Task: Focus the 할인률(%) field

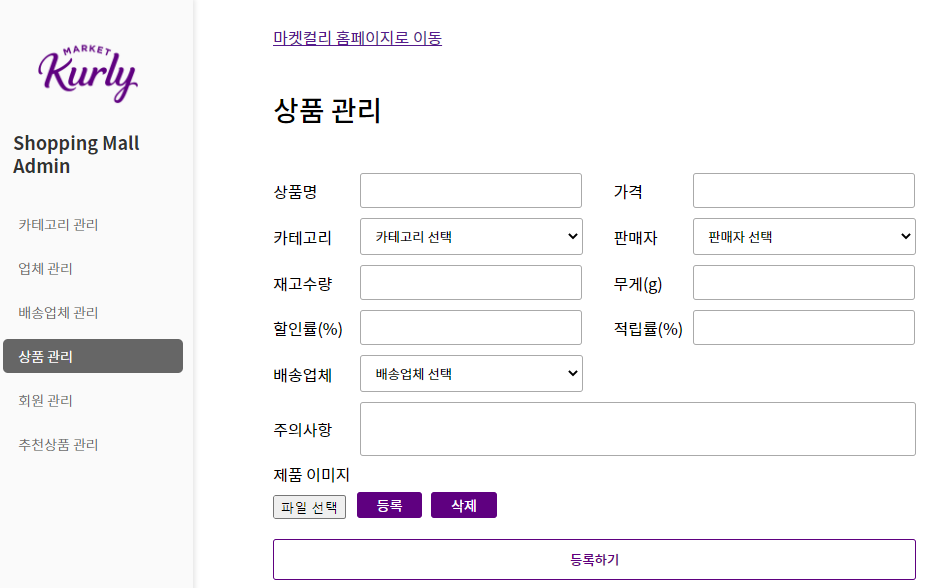Action: (x=471, y=328)
